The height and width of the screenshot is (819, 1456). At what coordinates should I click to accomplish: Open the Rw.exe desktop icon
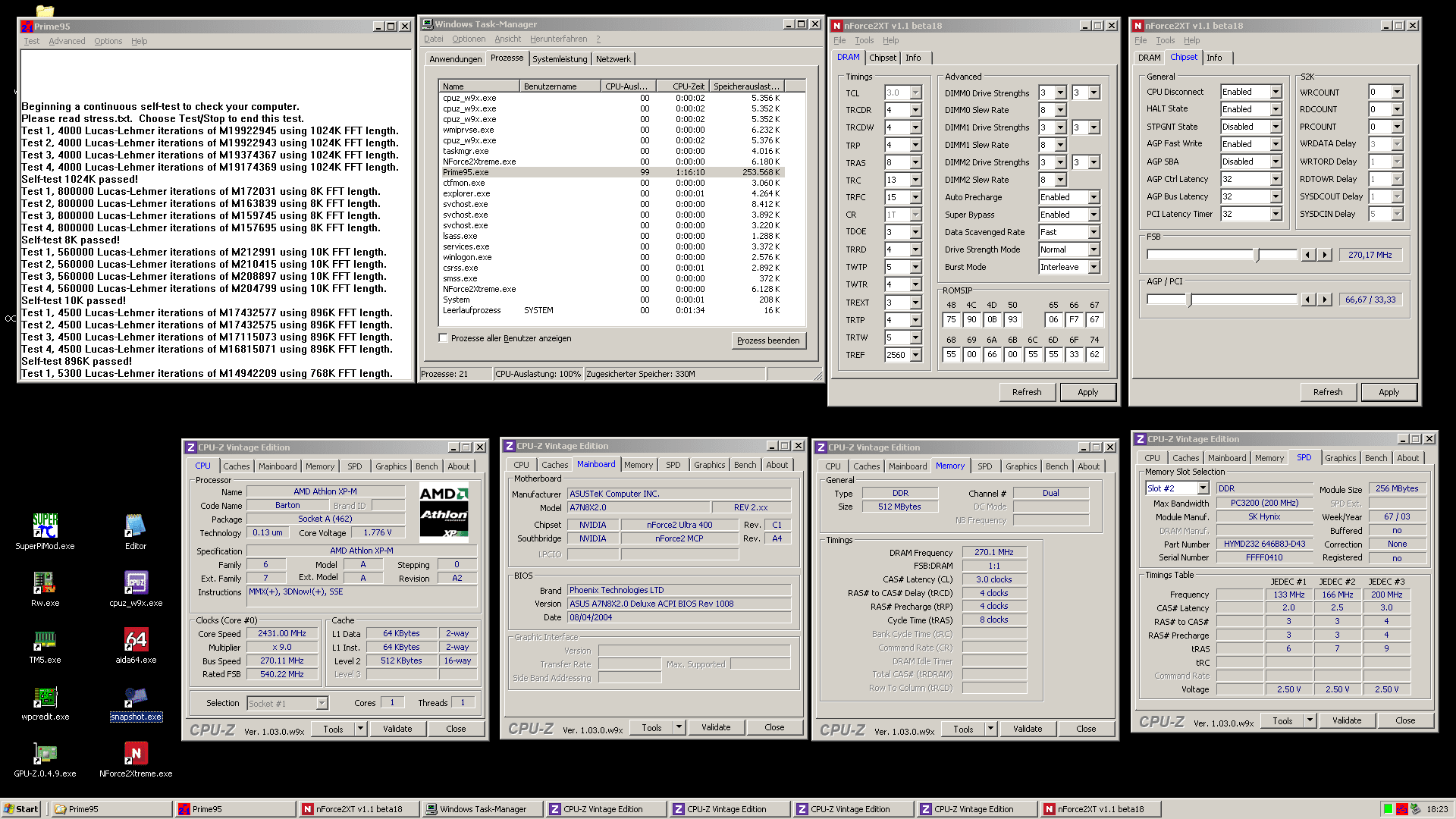point(45,582)
